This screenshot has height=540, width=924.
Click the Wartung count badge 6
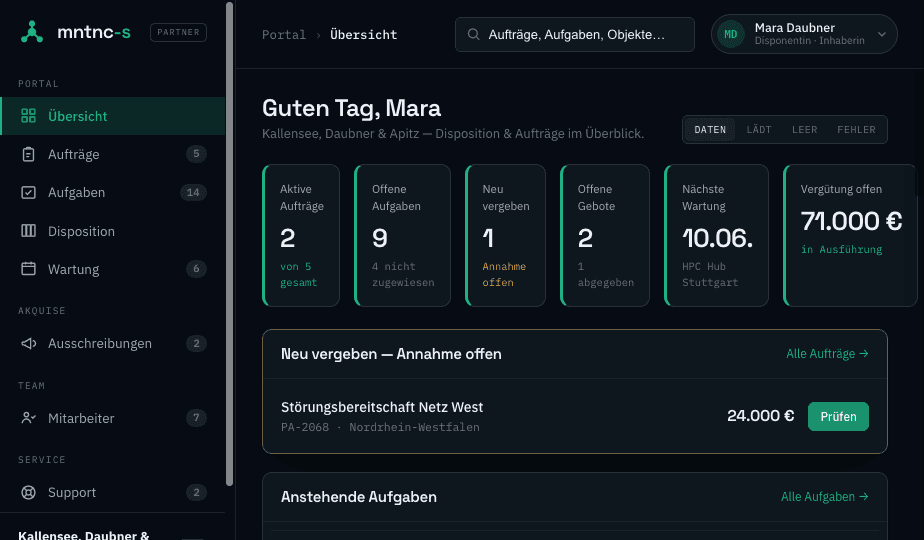(196, 269)
